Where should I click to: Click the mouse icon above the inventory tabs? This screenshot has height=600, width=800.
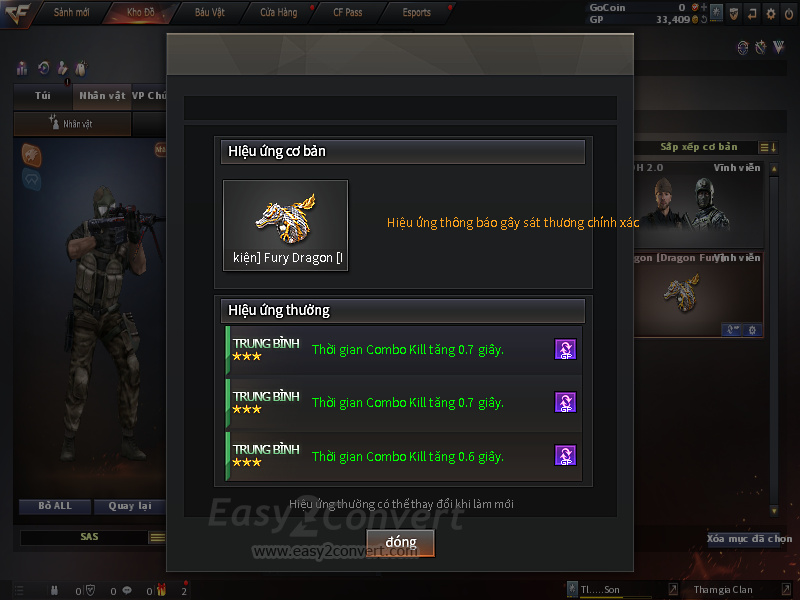81,68
